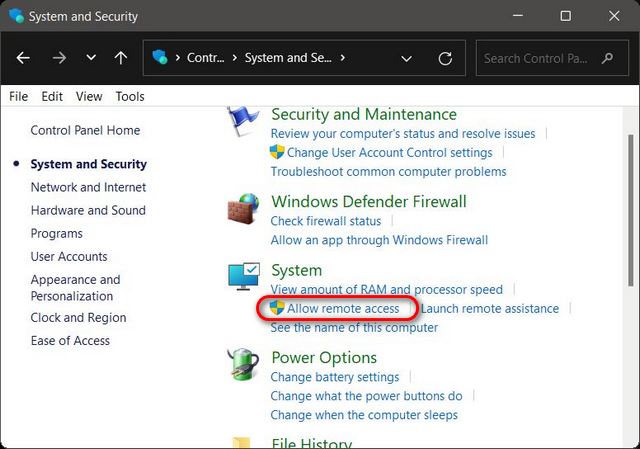Click the vertical scrollbar on the right
640x449 pixels.
tap(629, 200)
